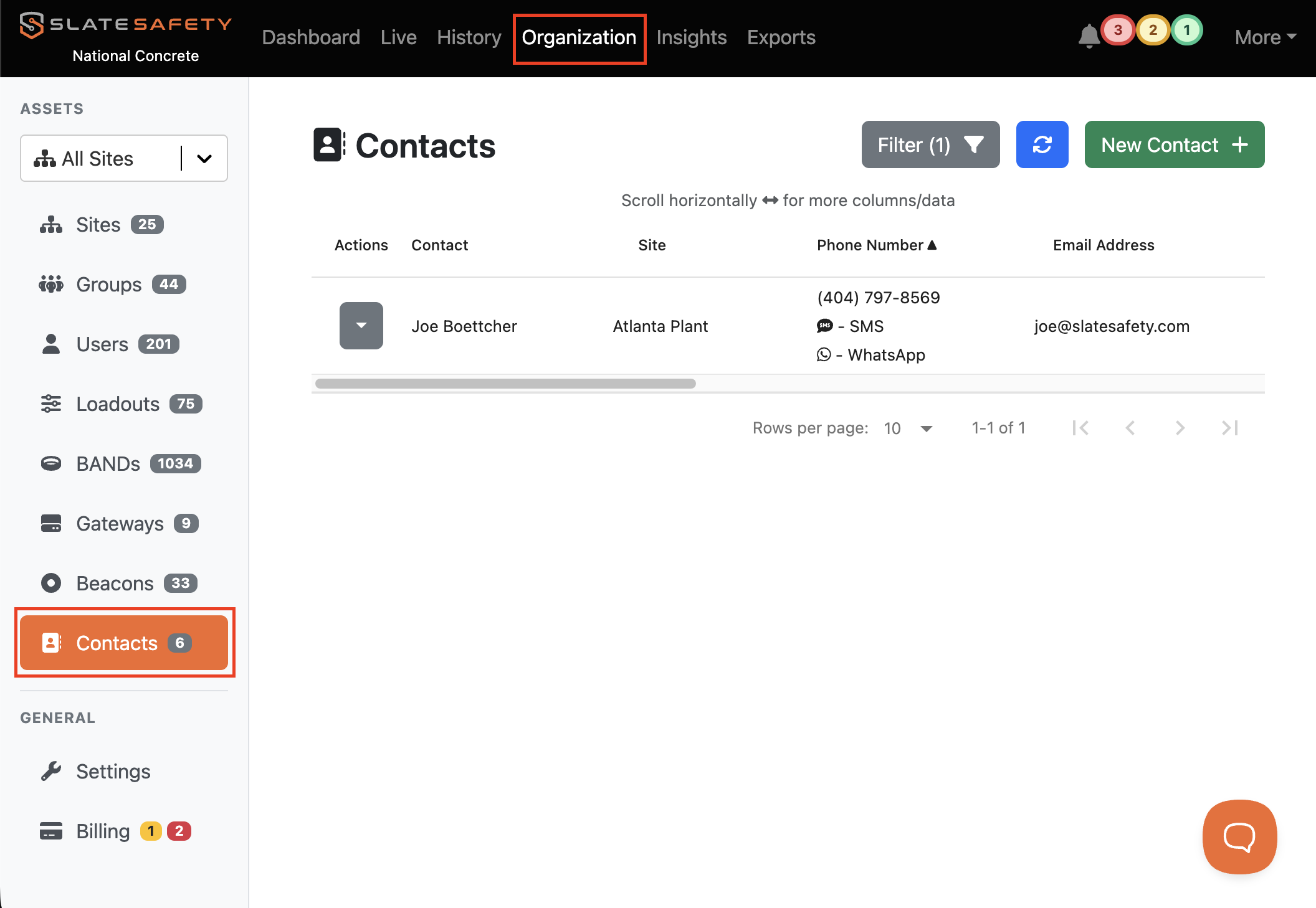Click the New Contact button
The height and width of the screenshot is (908, 1316).
pyautogui.click(x=1174, y=144)
